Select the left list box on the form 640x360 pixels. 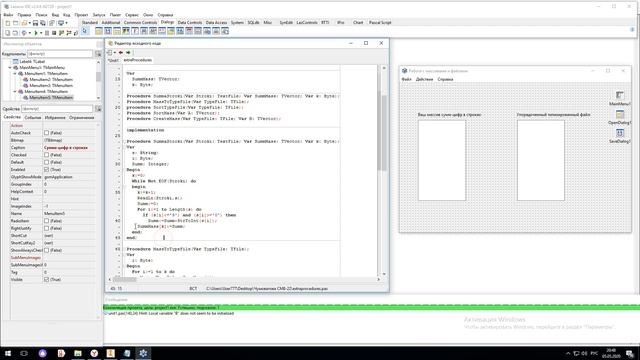pyautogui.click(x=442, y=160)
